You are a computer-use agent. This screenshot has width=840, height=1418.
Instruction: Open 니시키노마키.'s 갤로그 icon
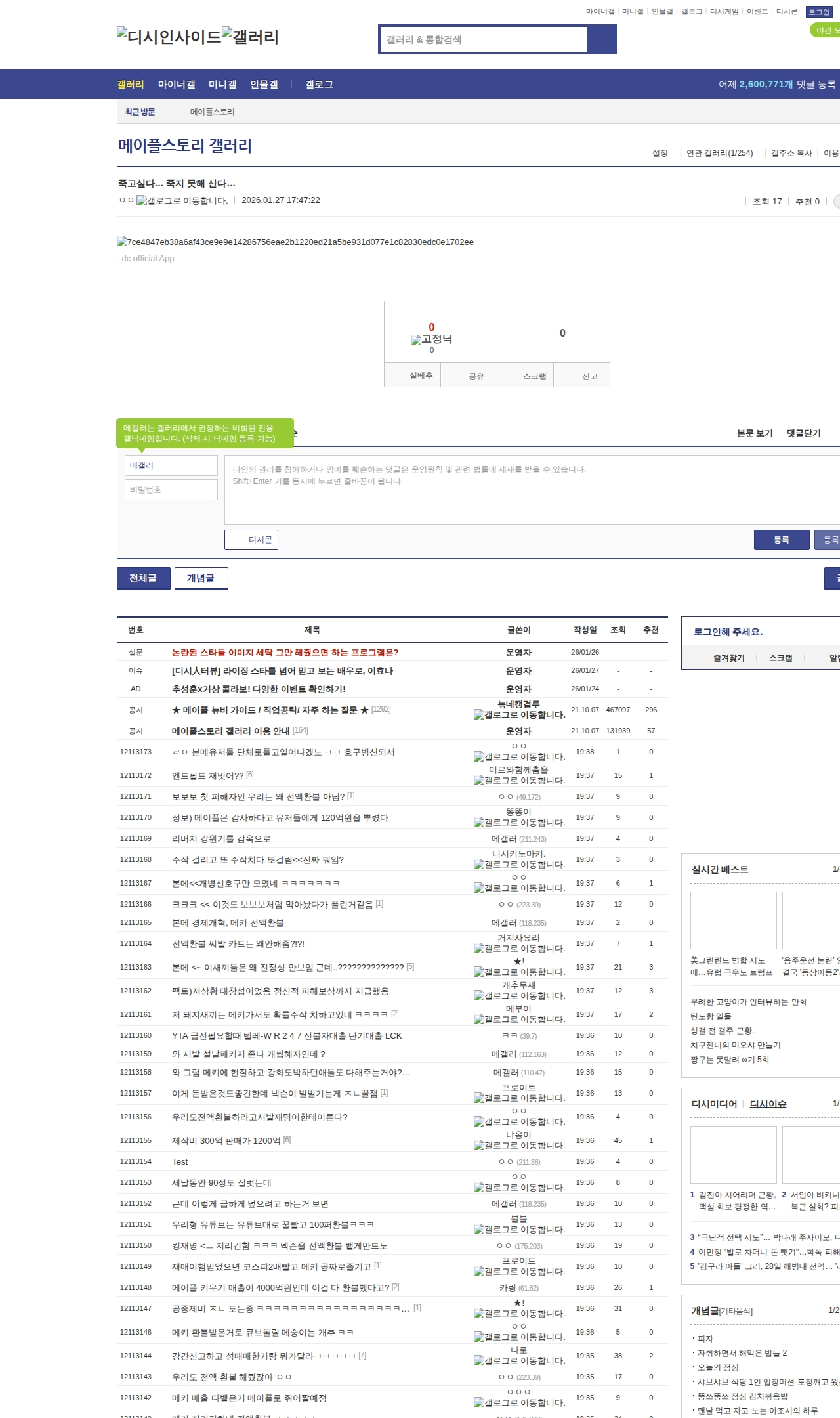coord(519,865)
